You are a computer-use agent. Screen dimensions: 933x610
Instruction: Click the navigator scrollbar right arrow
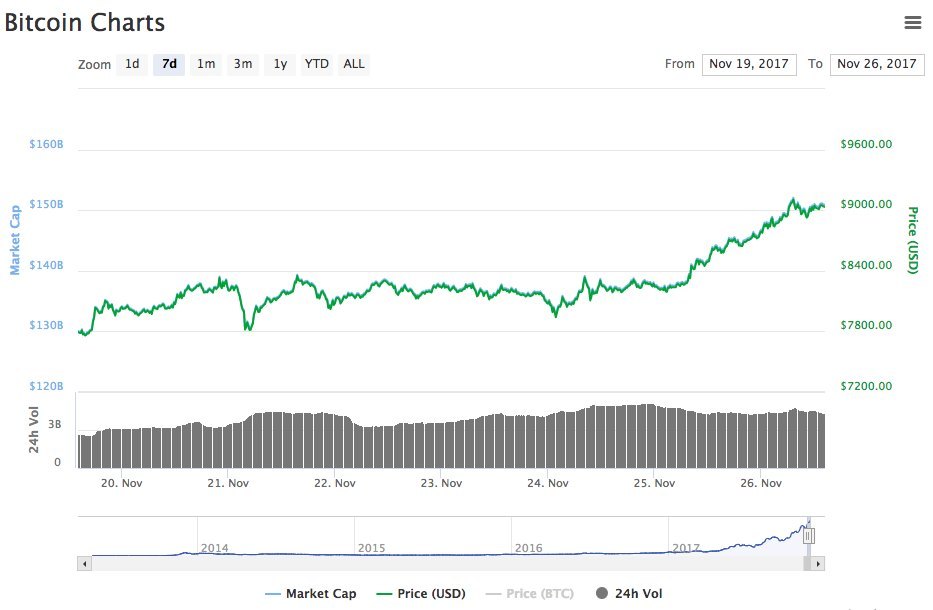(819, 564)
